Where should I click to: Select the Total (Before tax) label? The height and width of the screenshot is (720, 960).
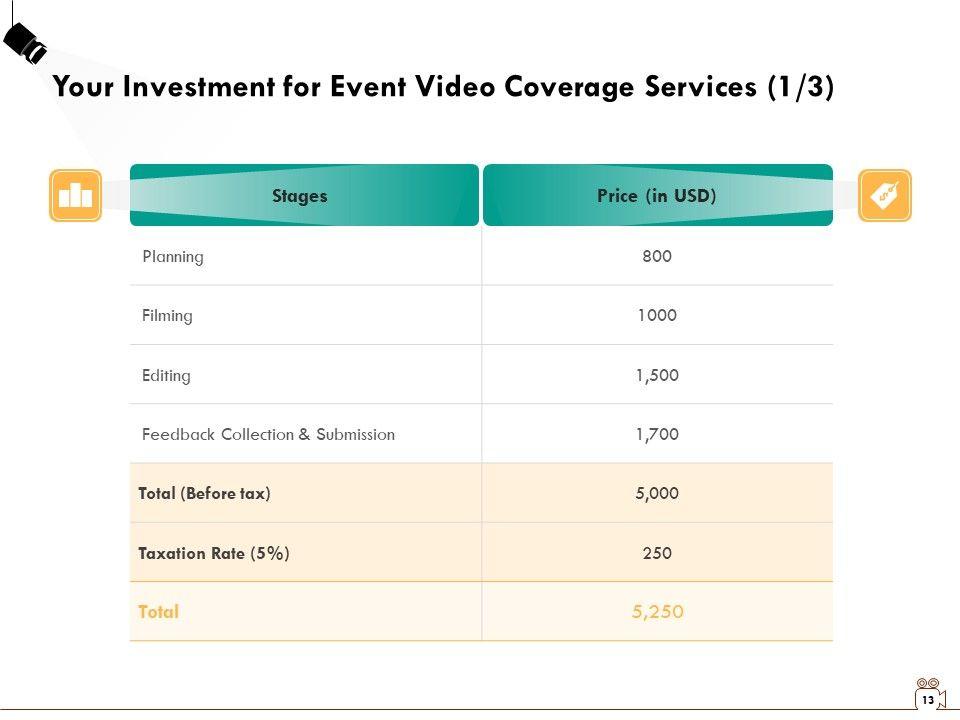click(204, 494)
